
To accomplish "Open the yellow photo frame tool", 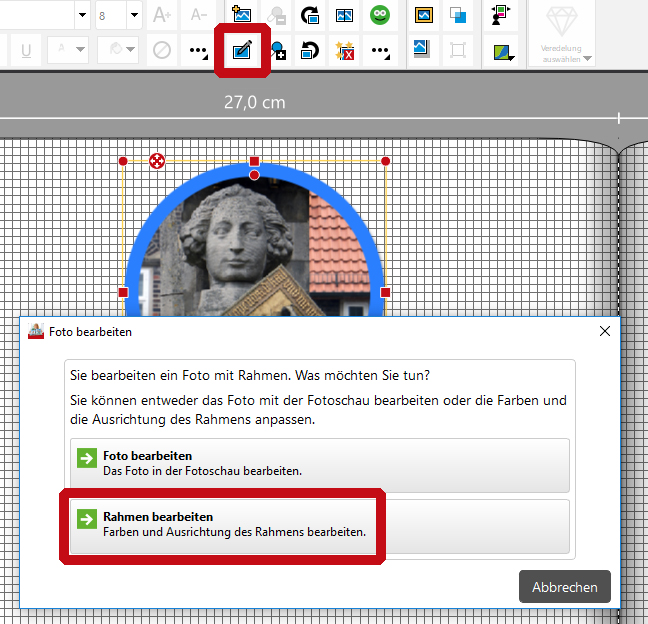I will pyautogui.click(x=423, y=15).
